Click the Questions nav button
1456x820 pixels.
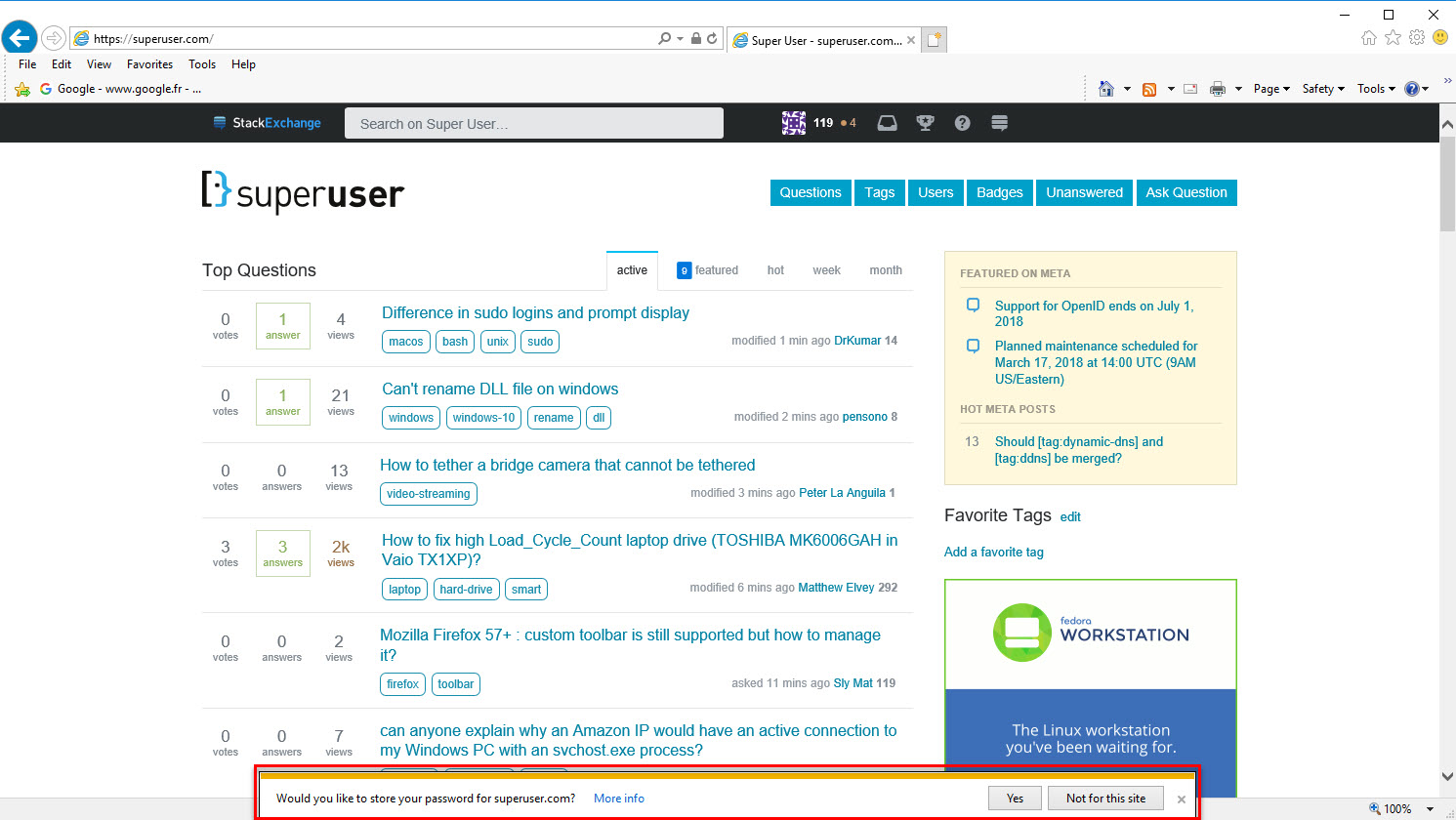coord(811,192)
